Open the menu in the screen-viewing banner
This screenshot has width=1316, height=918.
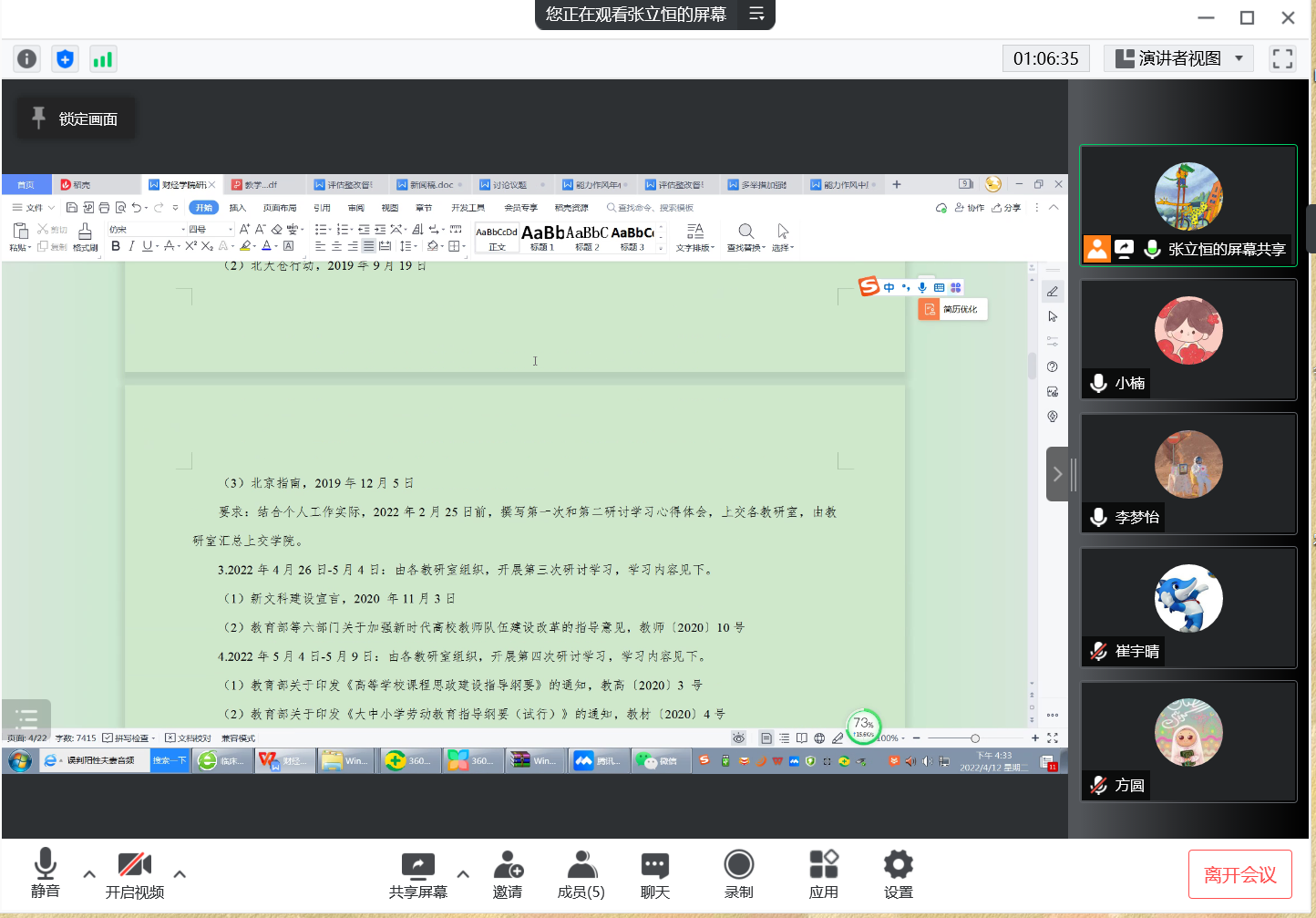pos(756,14)
